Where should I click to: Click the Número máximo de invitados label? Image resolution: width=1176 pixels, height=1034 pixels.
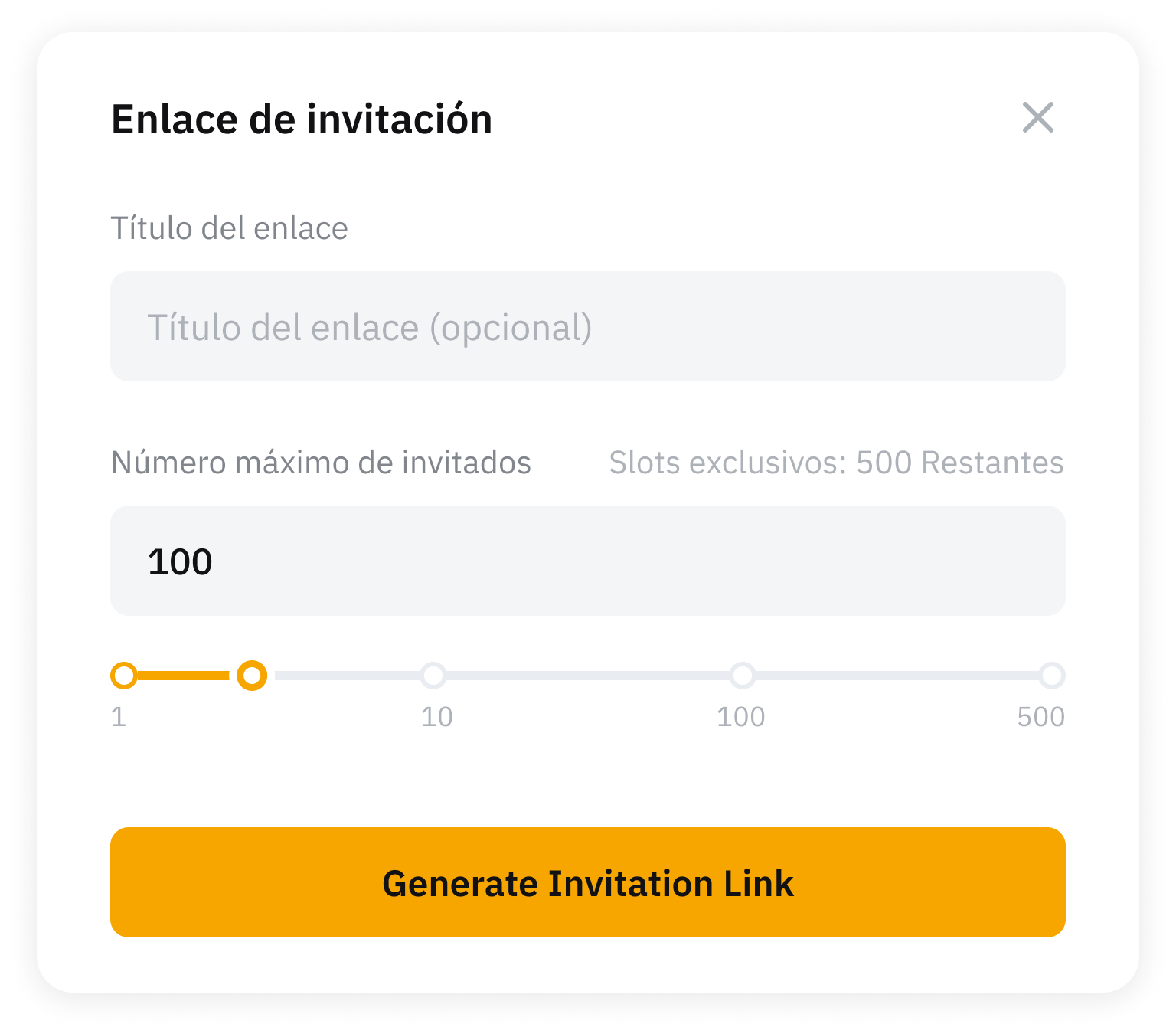click(321, 463)
